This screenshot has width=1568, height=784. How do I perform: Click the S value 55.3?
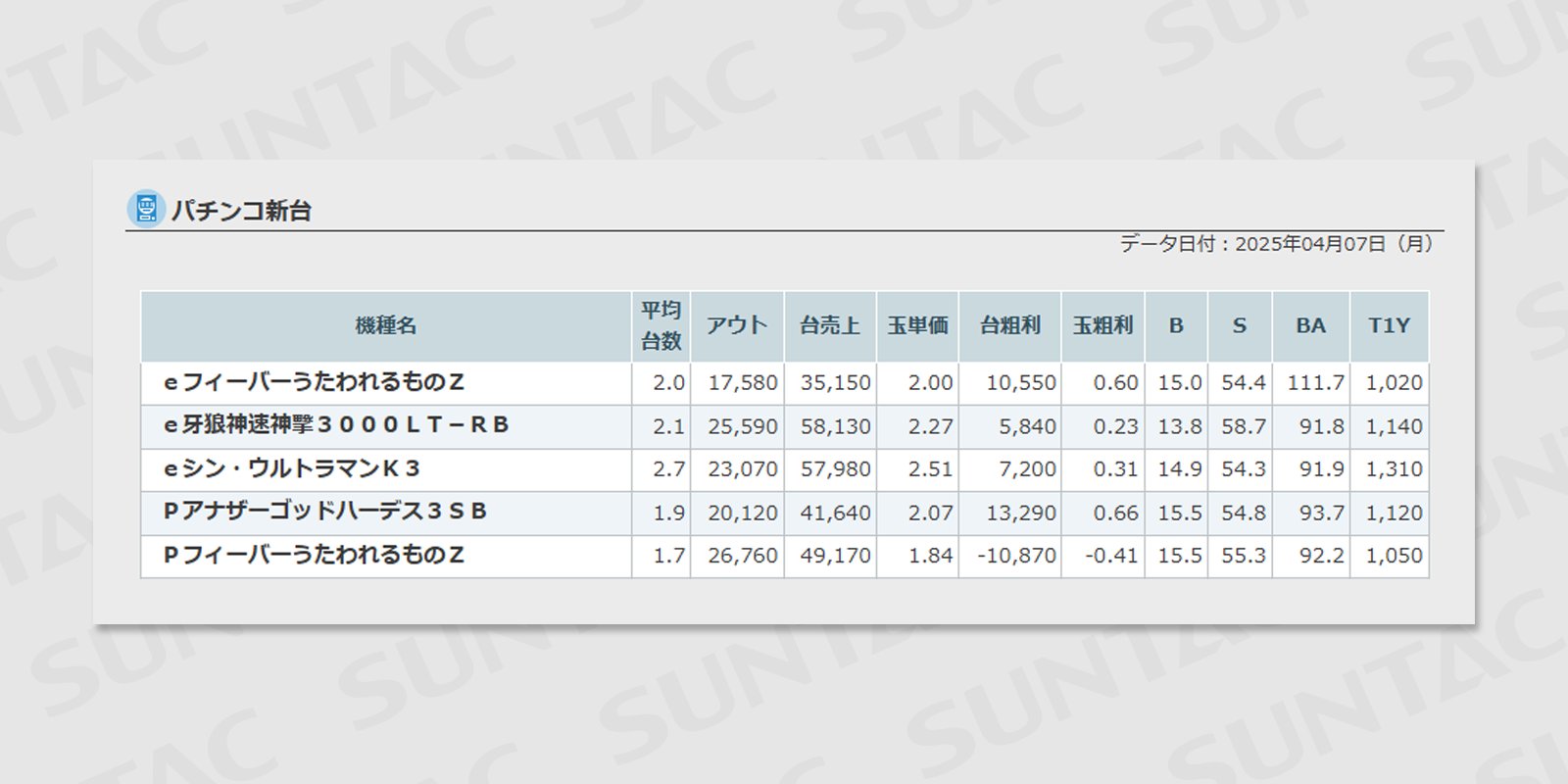tap(1244, 556)
